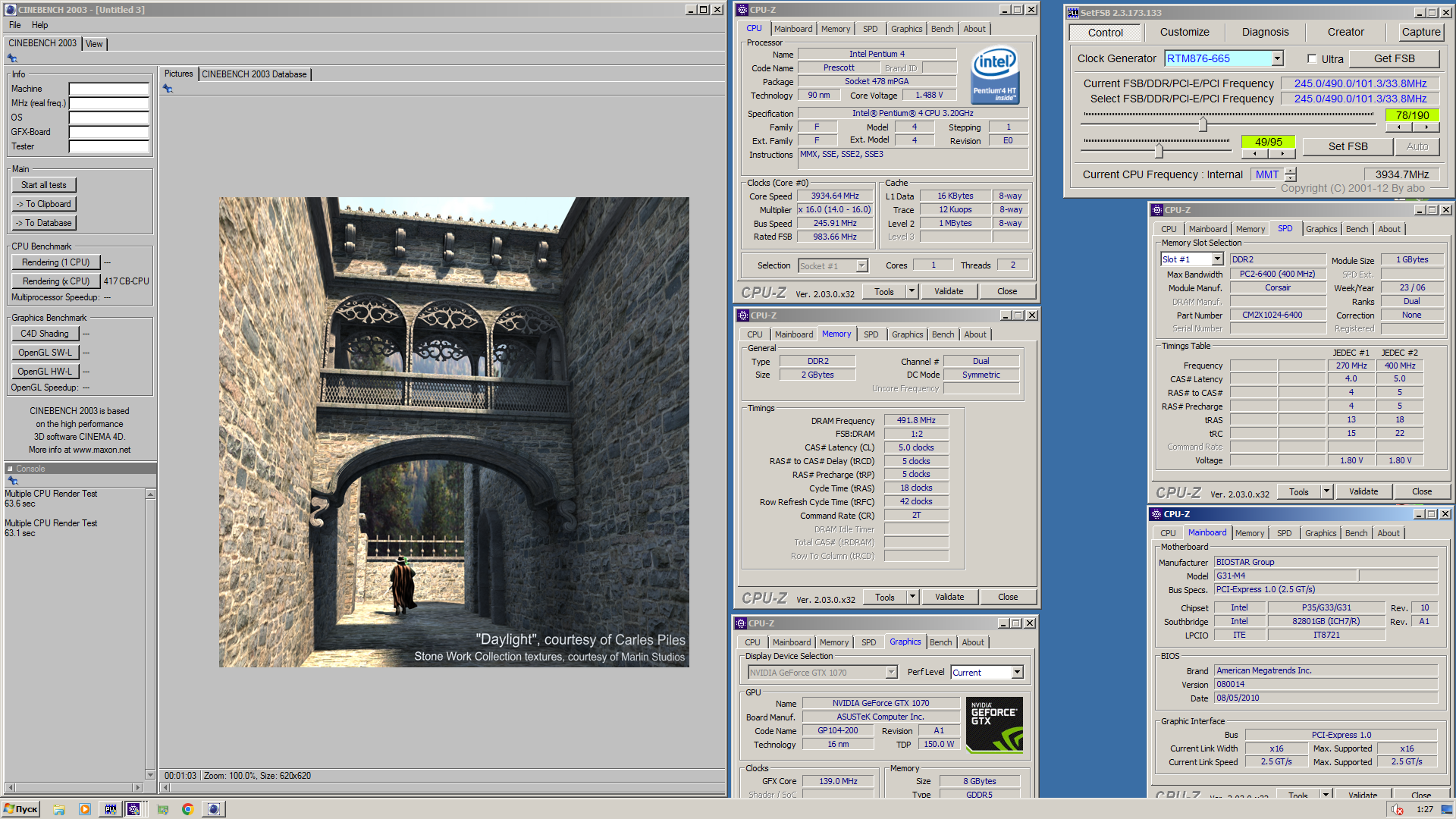This screenshot has height=819, width=1456.
Task: Click Start all tests button
Action: (x=44, y=185)
